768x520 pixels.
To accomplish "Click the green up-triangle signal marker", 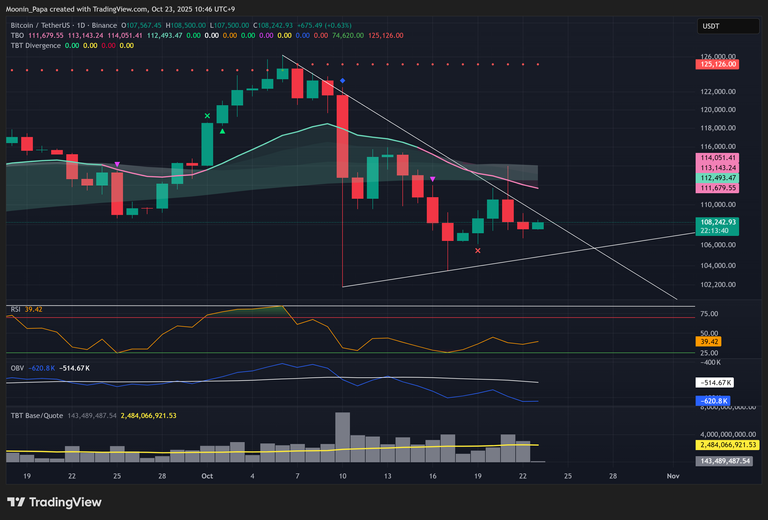I will 222,131.
